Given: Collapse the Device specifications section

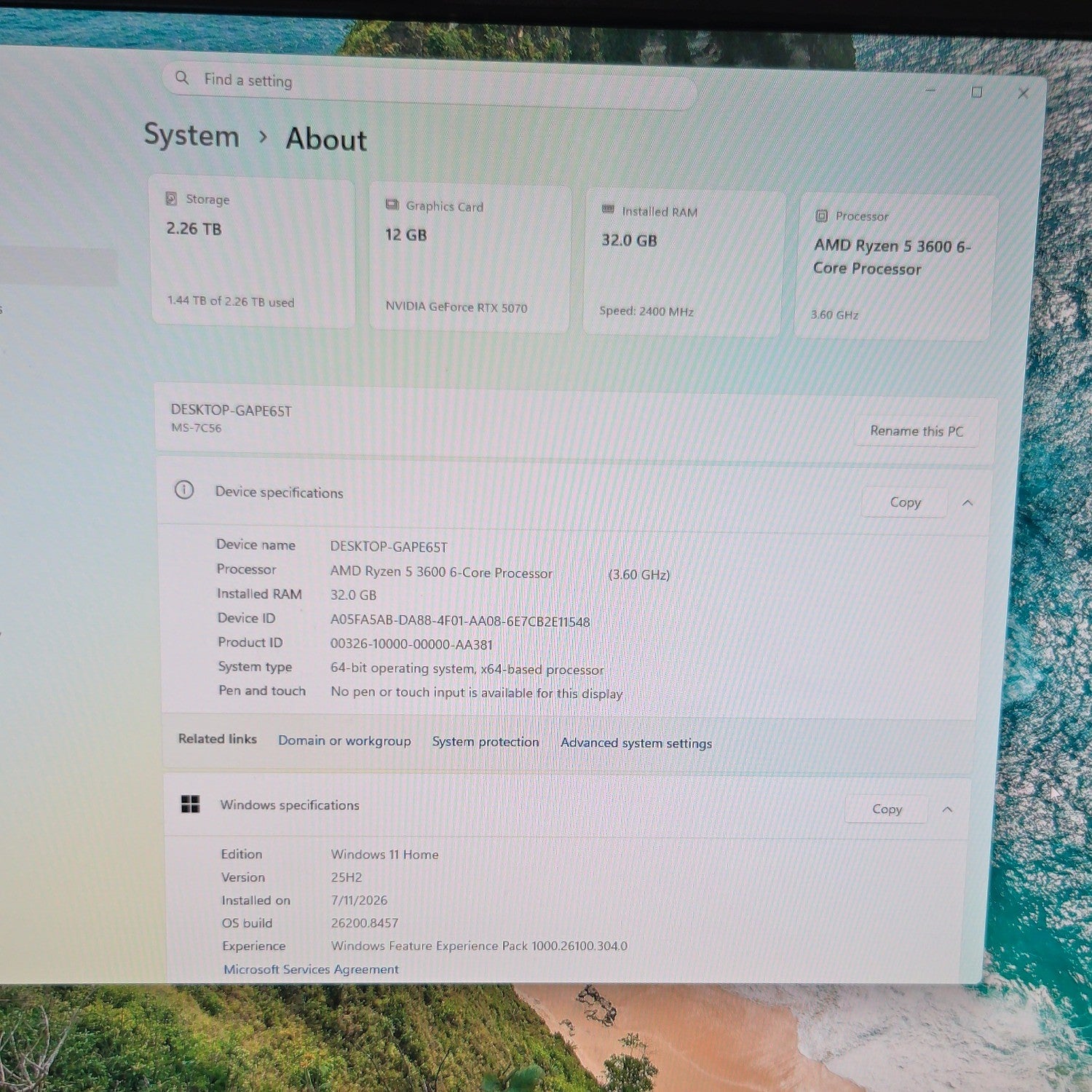Looking at the screenshot, I should coord(968,503).
